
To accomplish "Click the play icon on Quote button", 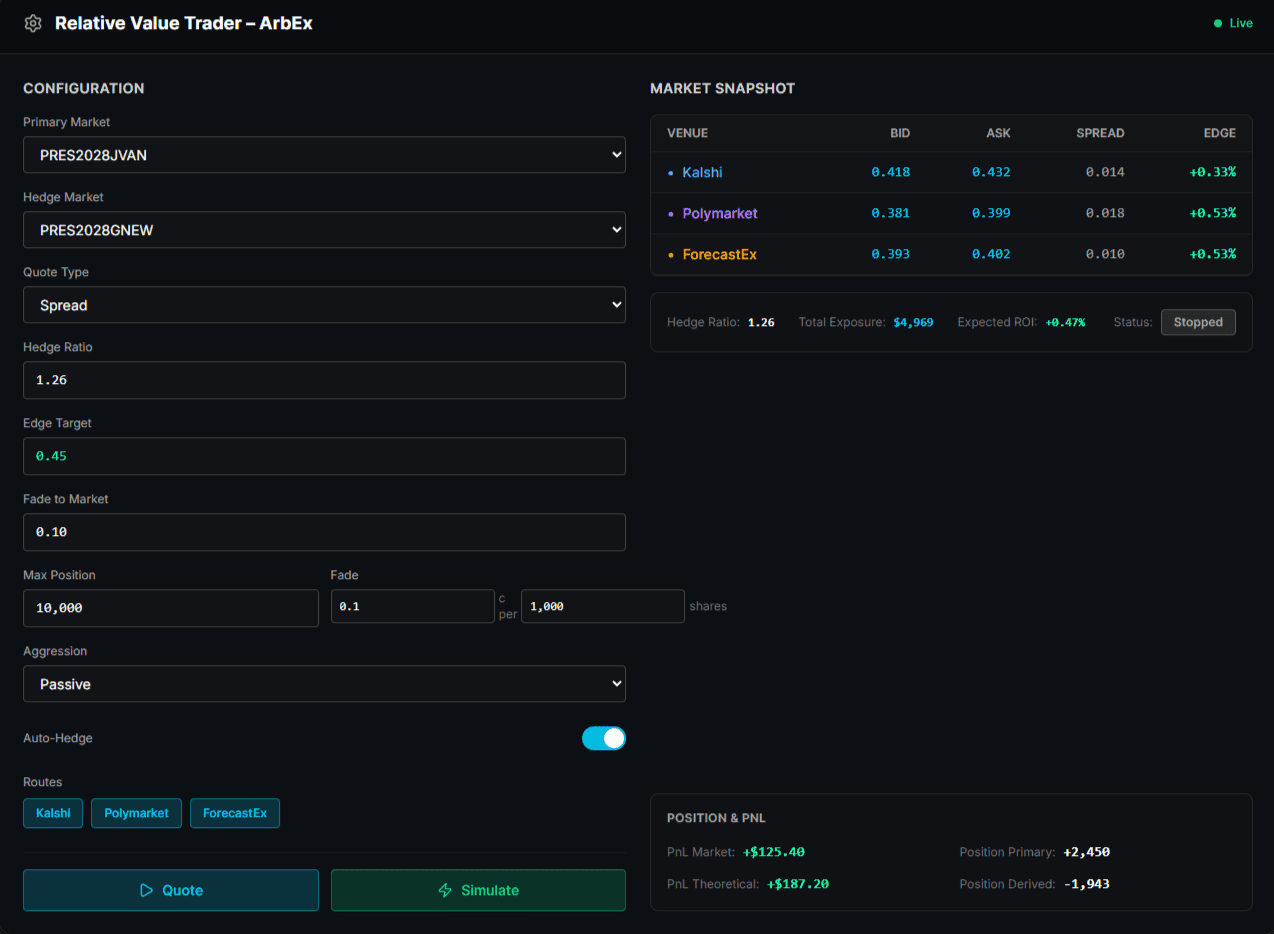I will click(146, 890).
